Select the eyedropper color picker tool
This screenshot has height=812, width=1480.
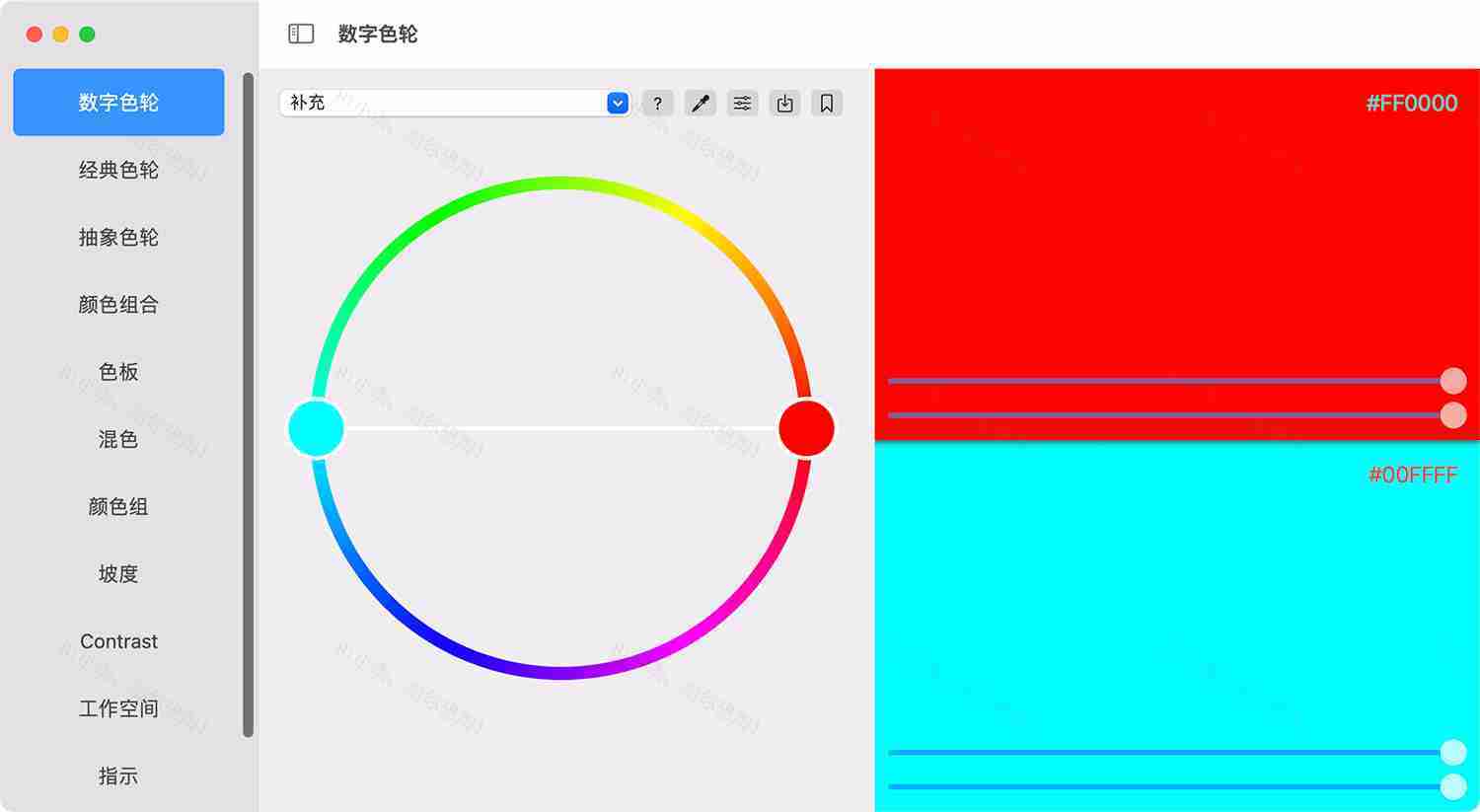(x=701, y=102)
